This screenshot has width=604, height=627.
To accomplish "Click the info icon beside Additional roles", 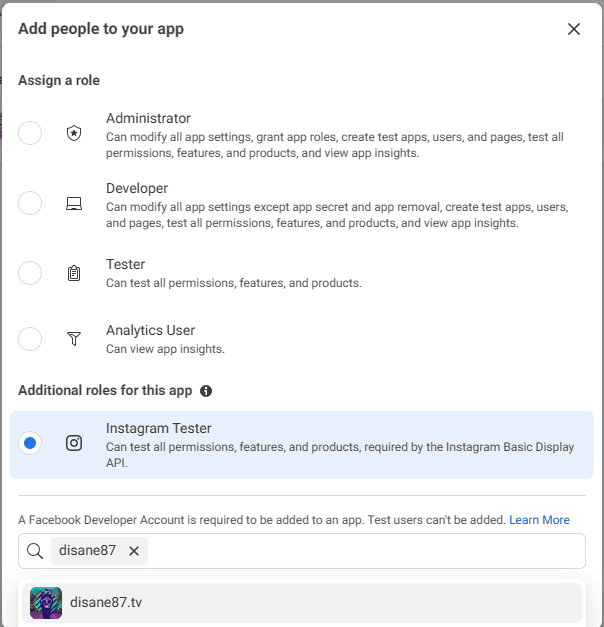I will (206, 391).
